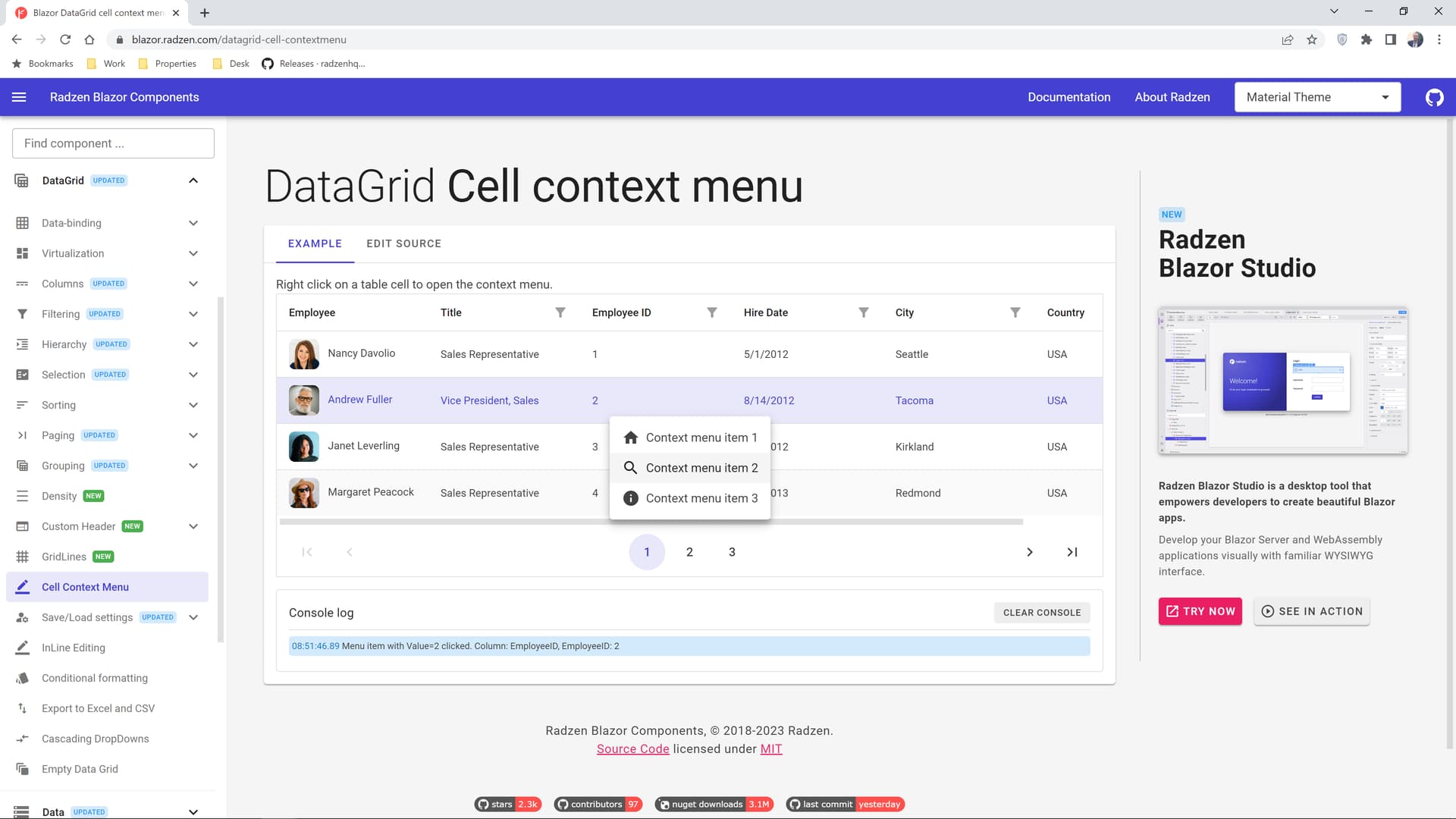Screen dimensions: 1456x819
Task: Click the Export to Excel arrows icon
Action: click(x=22, y=708)
